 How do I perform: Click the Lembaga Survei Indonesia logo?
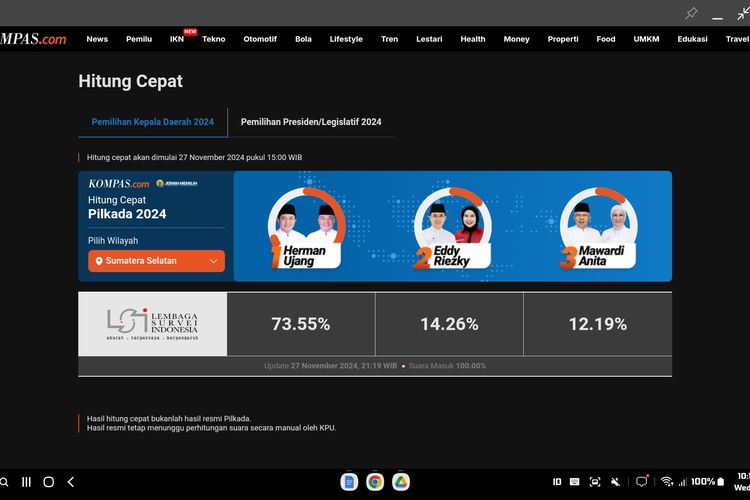(152, 323)
